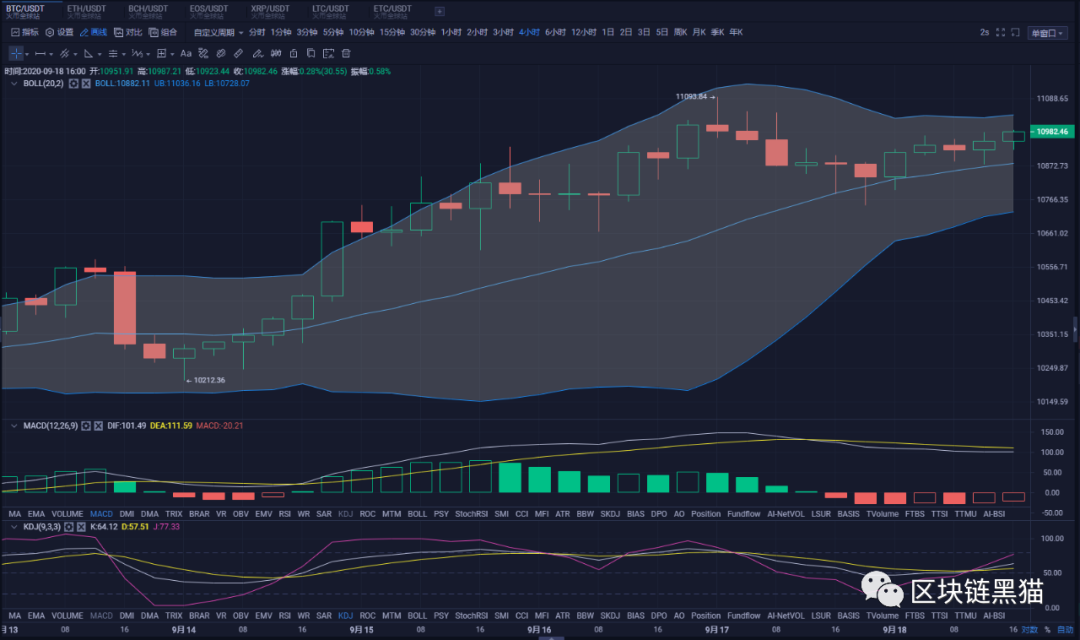Open the 自定义周期 custom period dropdown
The height and width of the screenshot is (640, 1080).
tap(218, 32)
